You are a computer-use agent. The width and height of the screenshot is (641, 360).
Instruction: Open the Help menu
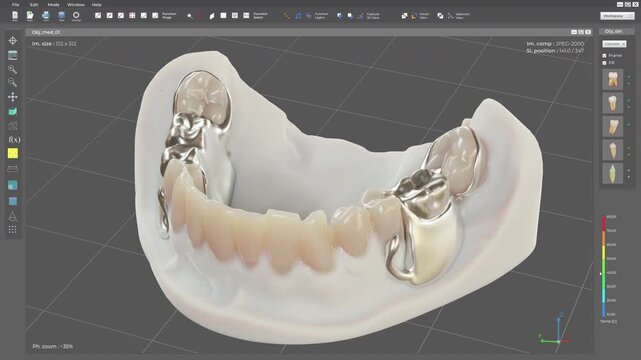[x=96, y=5]
